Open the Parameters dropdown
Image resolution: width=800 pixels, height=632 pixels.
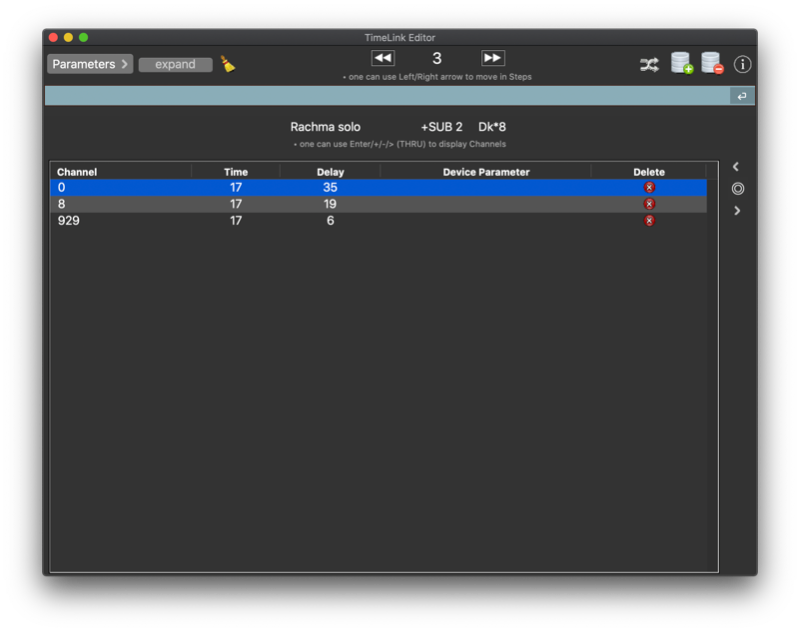coord(90,64)
